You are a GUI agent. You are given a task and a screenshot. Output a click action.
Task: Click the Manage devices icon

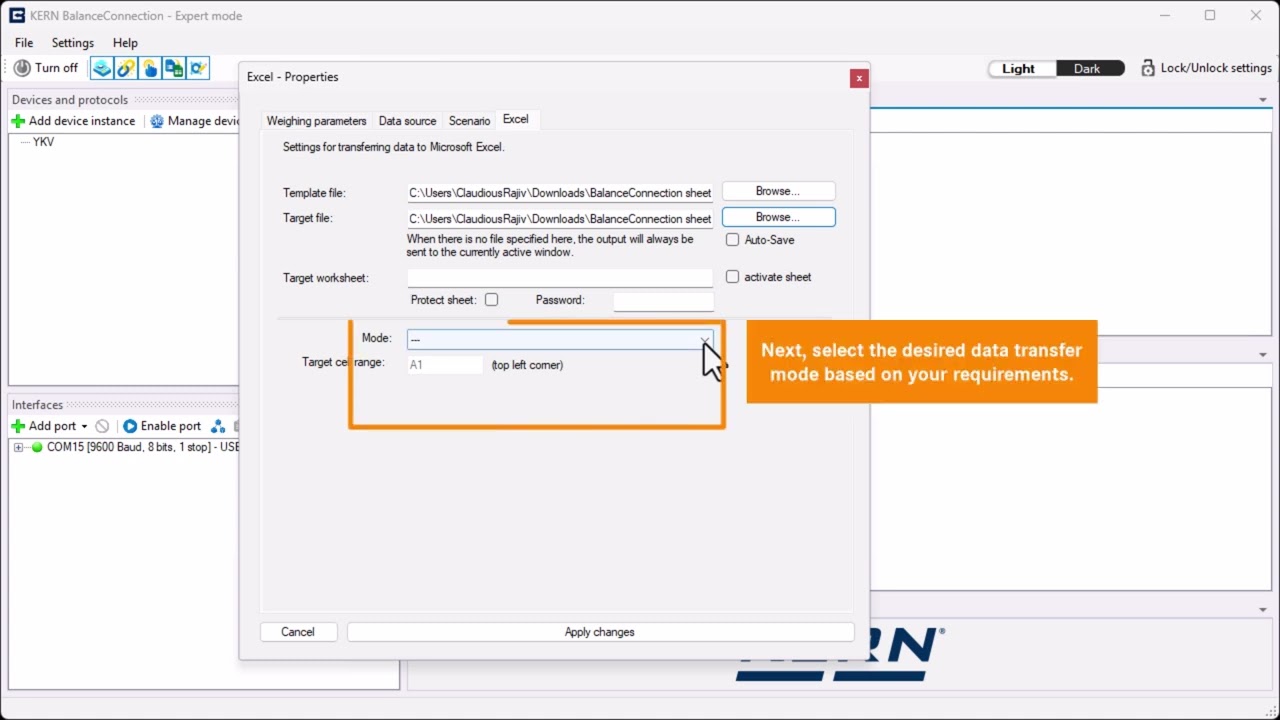pos(157,121)
